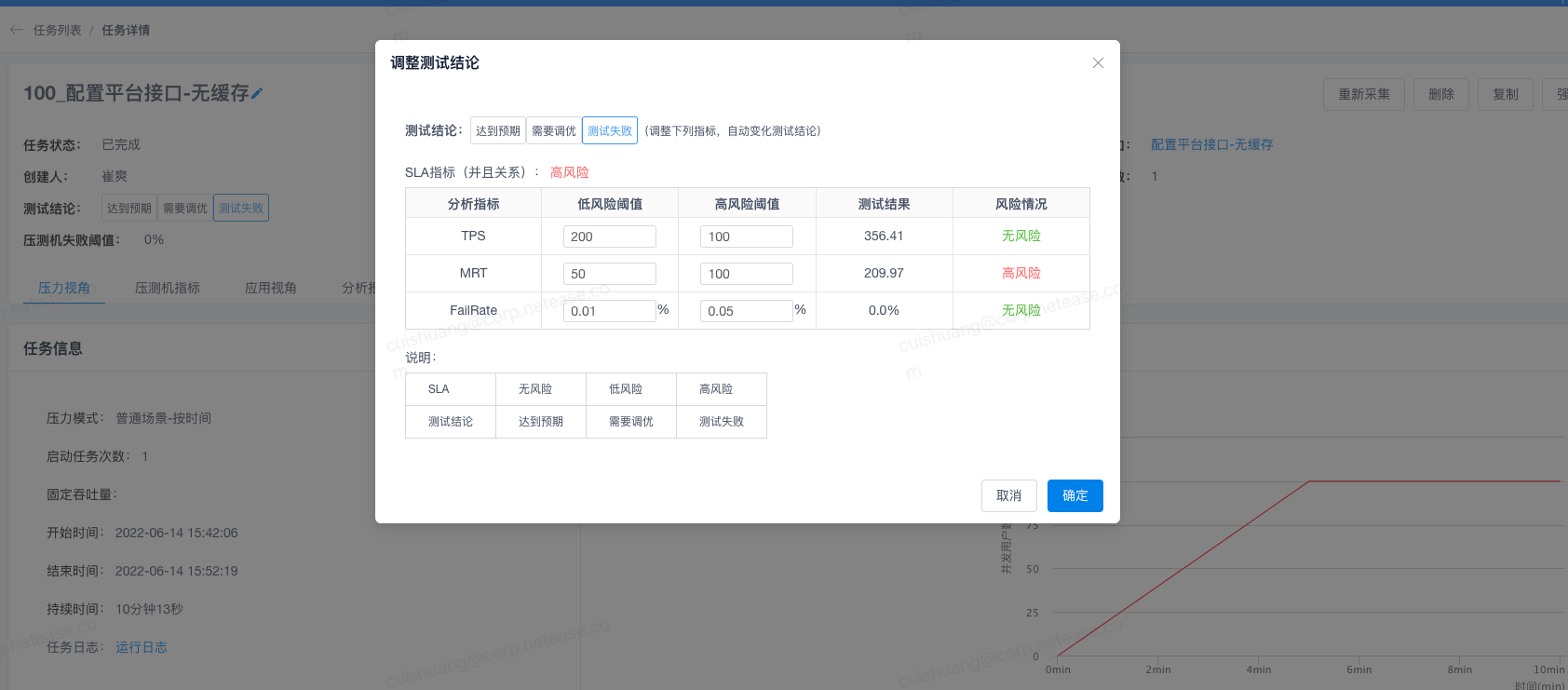Switch to the 应用视角 tab
The height and width of the screenshot is (690, 1568).
click(271, 288)
